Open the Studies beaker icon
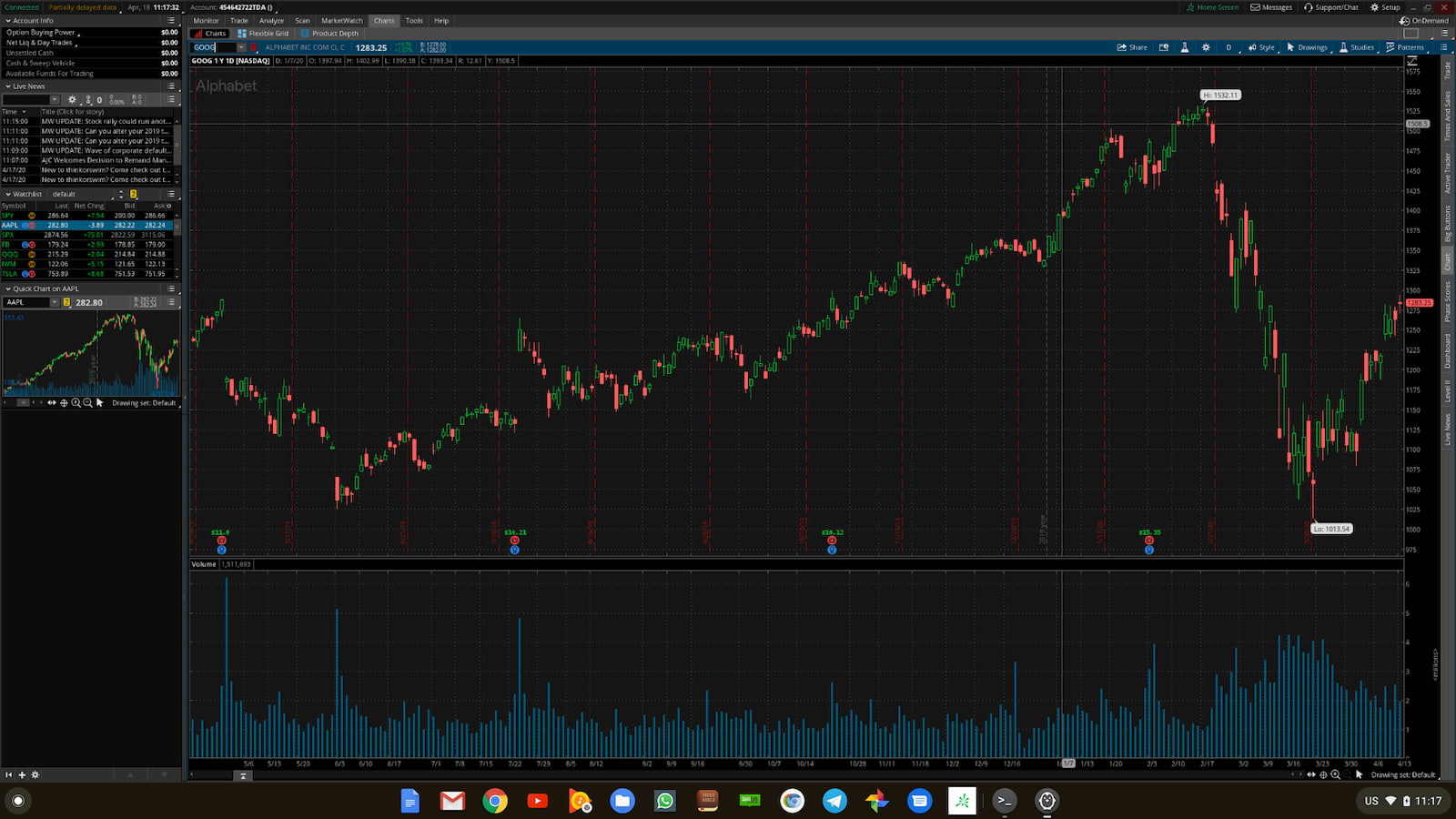The height and width of the screenshot is (819, 1456). pyautogui.click(x=1342, y=46)
